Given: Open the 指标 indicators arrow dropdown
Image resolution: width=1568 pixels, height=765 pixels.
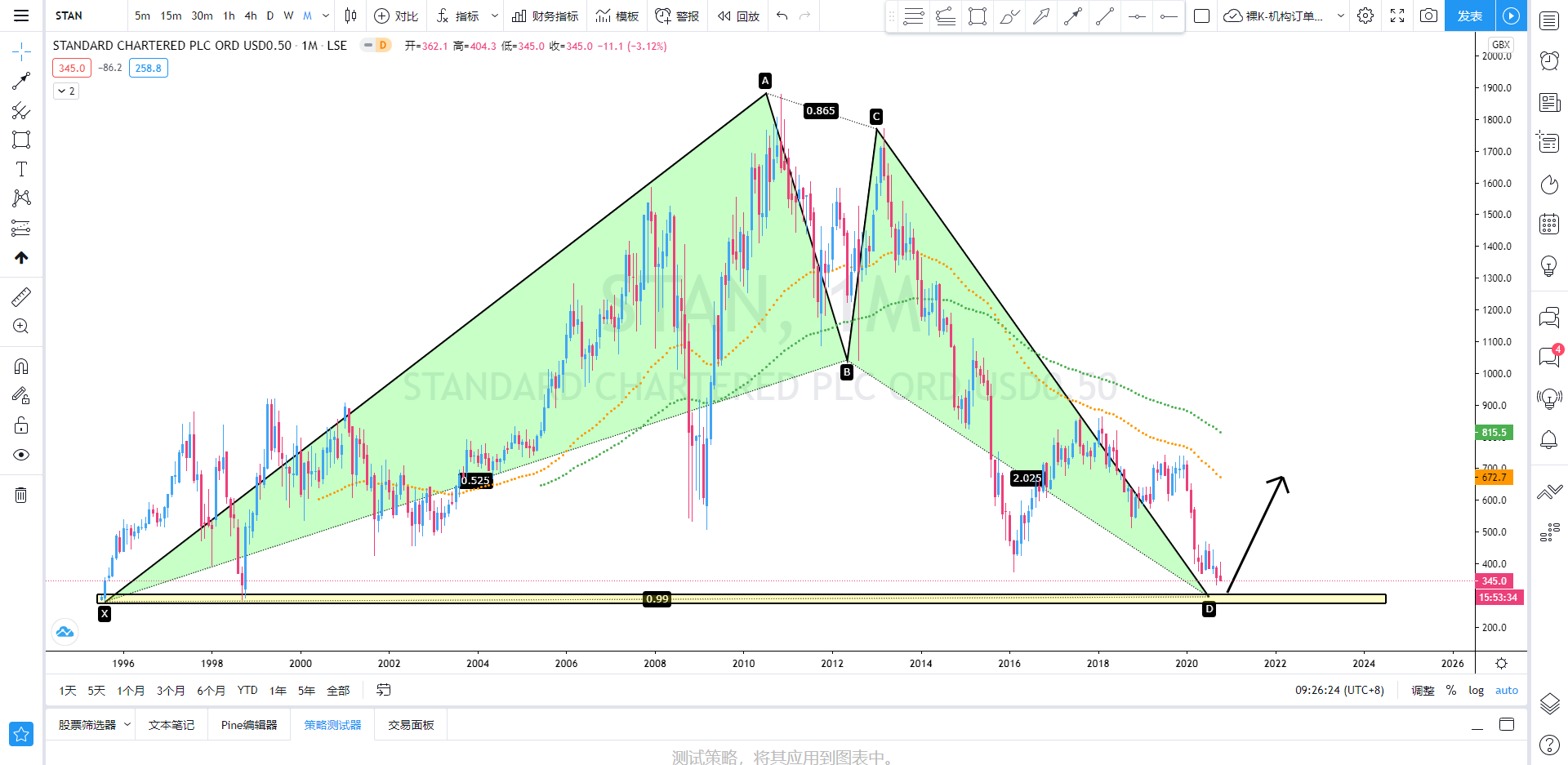Looking at the screenshot, I should pyautogui.click(x=494, y=16).
